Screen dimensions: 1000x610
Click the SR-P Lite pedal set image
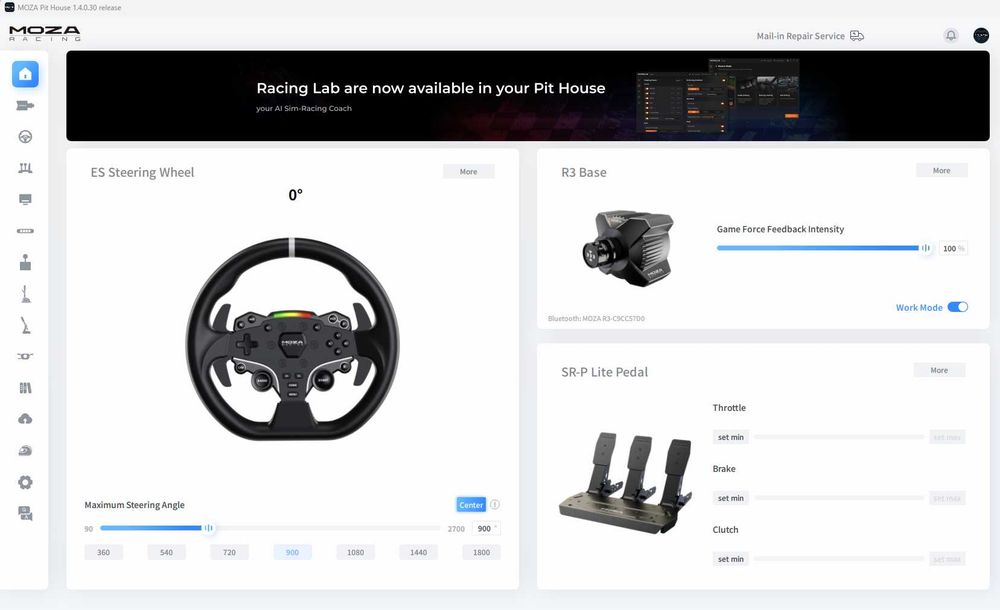point(626,482)
